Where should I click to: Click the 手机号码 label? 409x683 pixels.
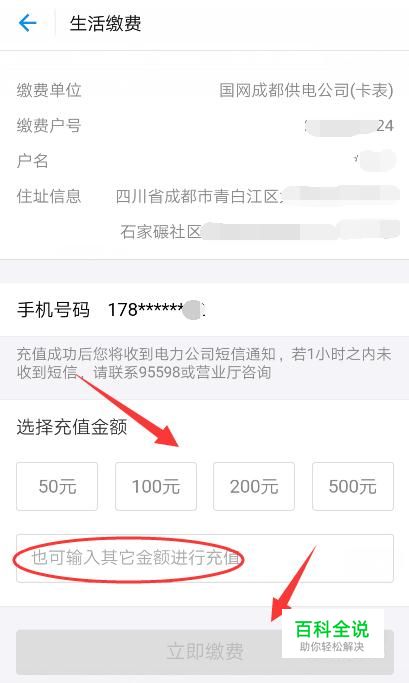pos(53,310)
